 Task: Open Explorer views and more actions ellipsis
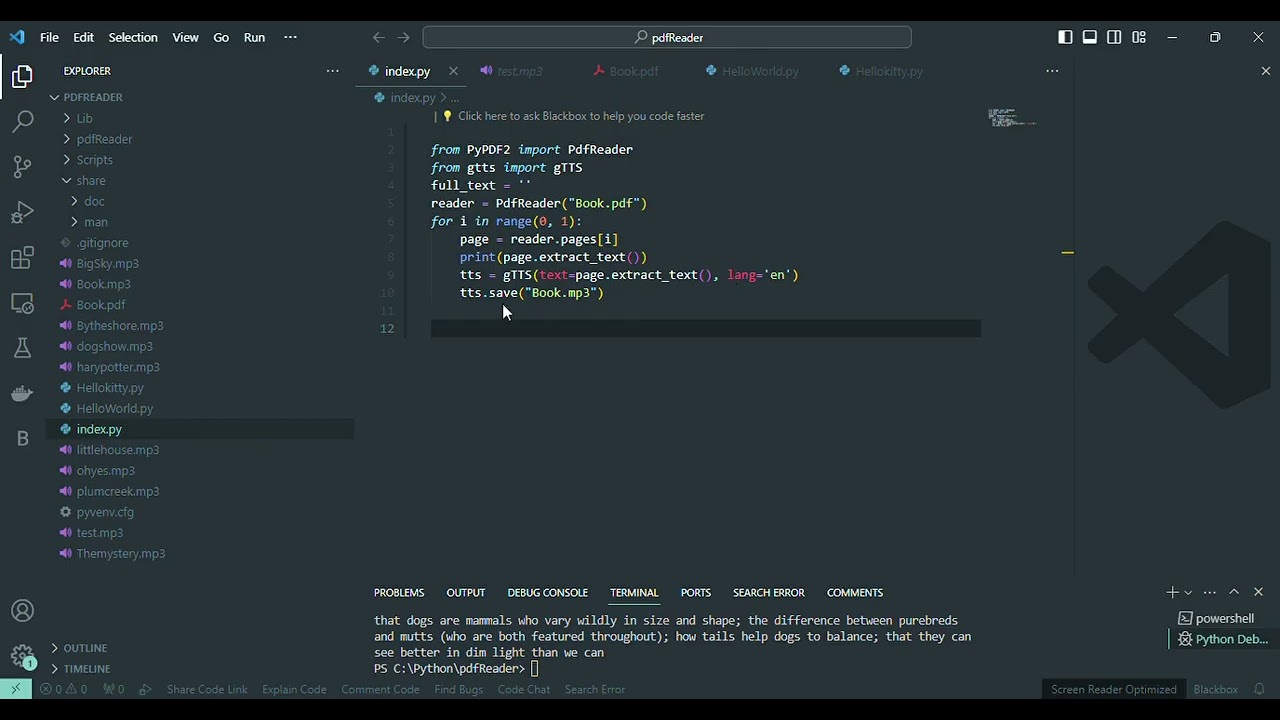click(333, 71)
